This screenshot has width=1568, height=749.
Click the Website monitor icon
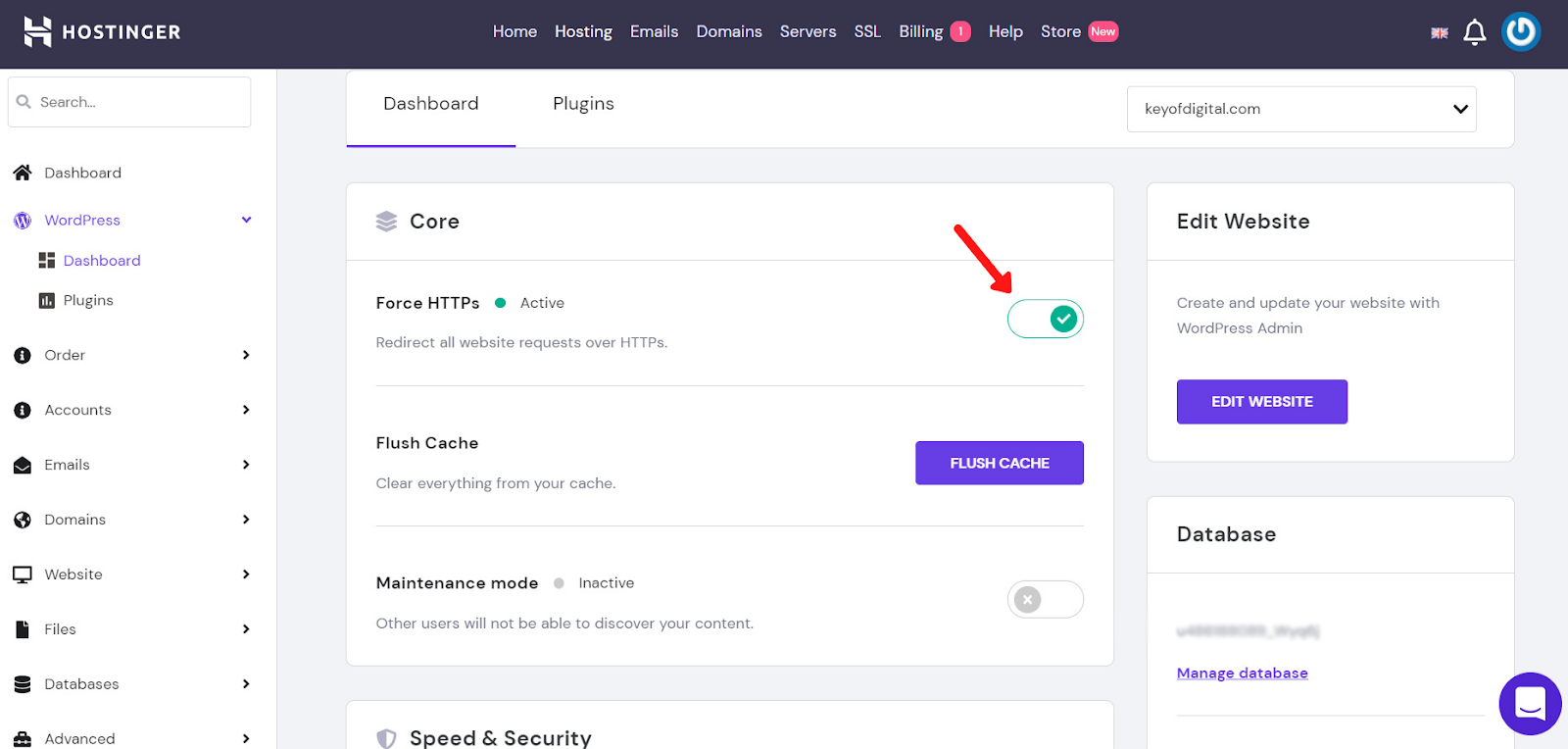[23, 574]
